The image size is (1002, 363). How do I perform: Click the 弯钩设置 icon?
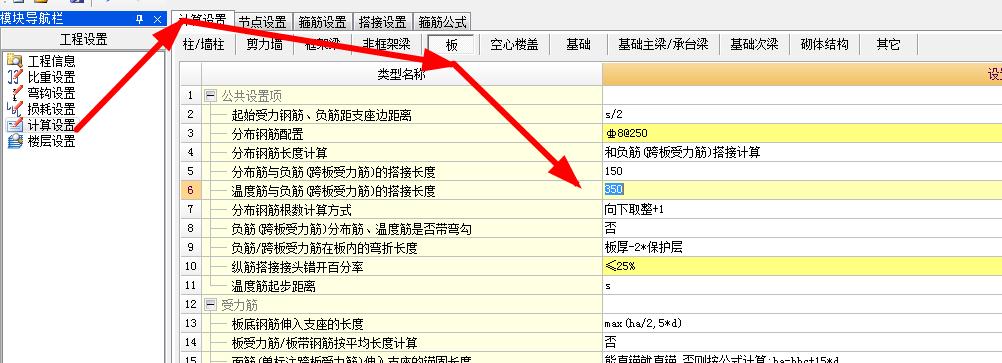click(15, 93)
